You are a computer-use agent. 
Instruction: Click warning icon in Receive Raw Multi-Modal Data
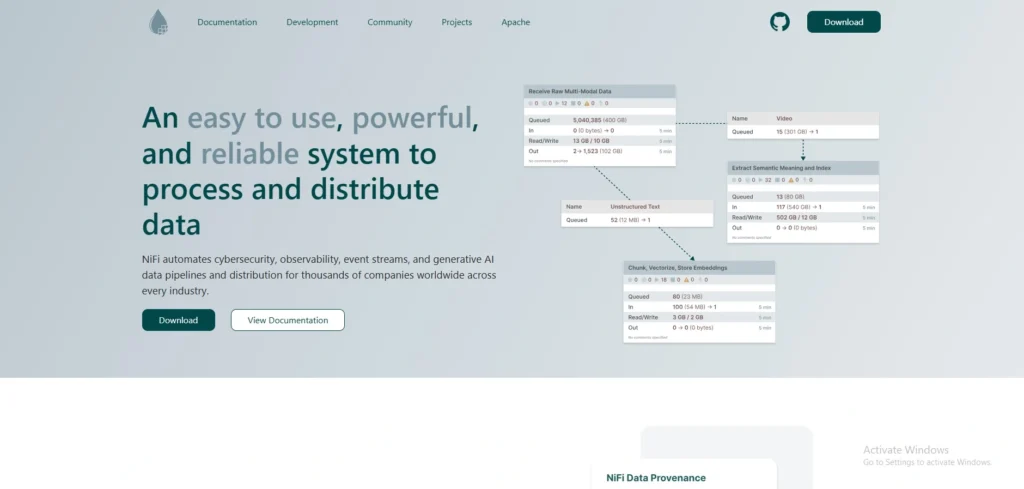tap(587, 103)
